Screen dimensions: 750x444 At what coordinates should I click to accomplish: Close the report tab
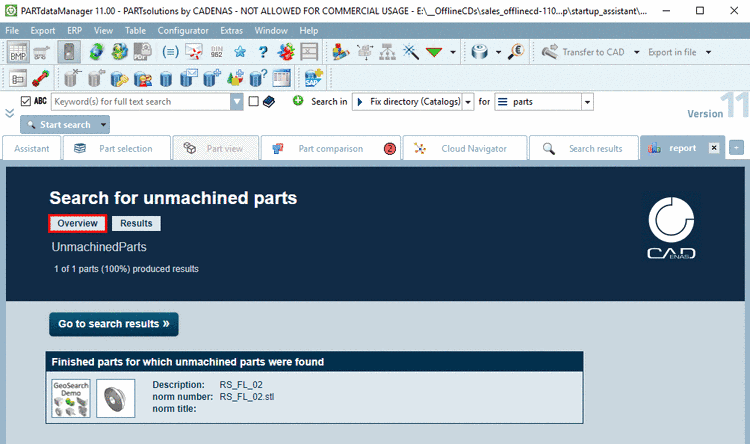(714, 148)
